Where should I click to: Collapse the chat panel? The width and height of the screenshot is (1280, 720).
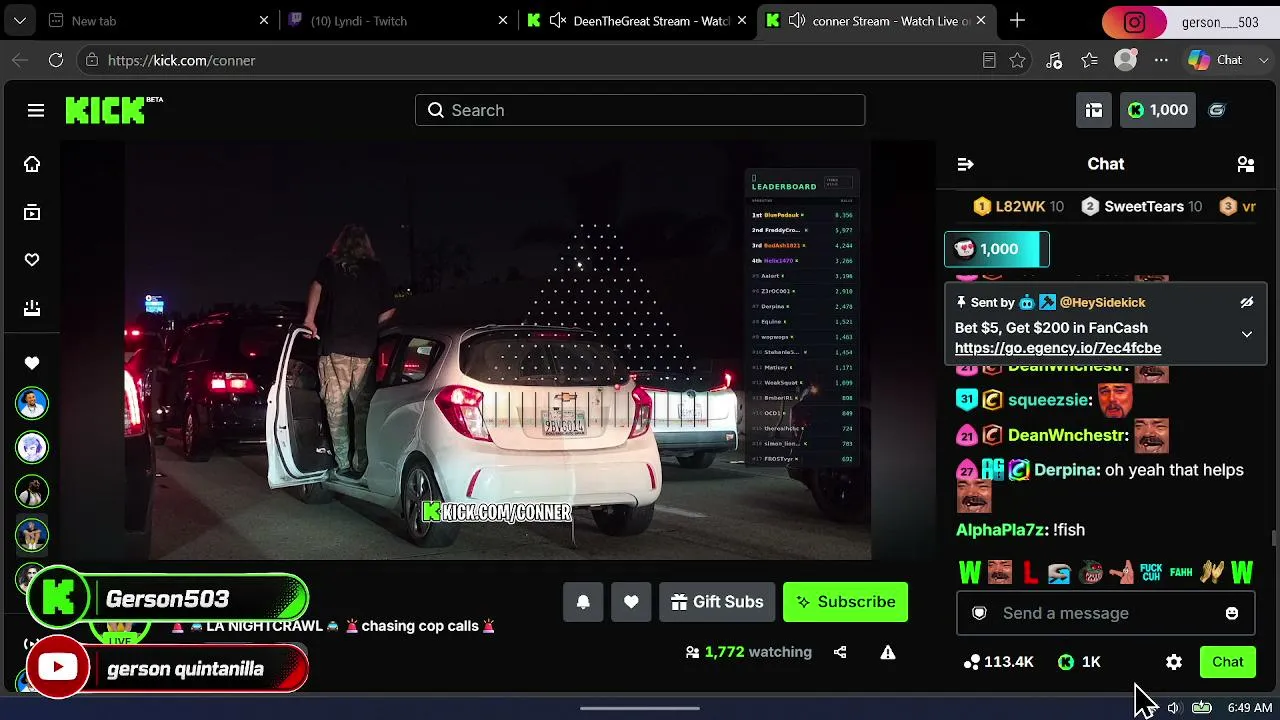(965, 164)
